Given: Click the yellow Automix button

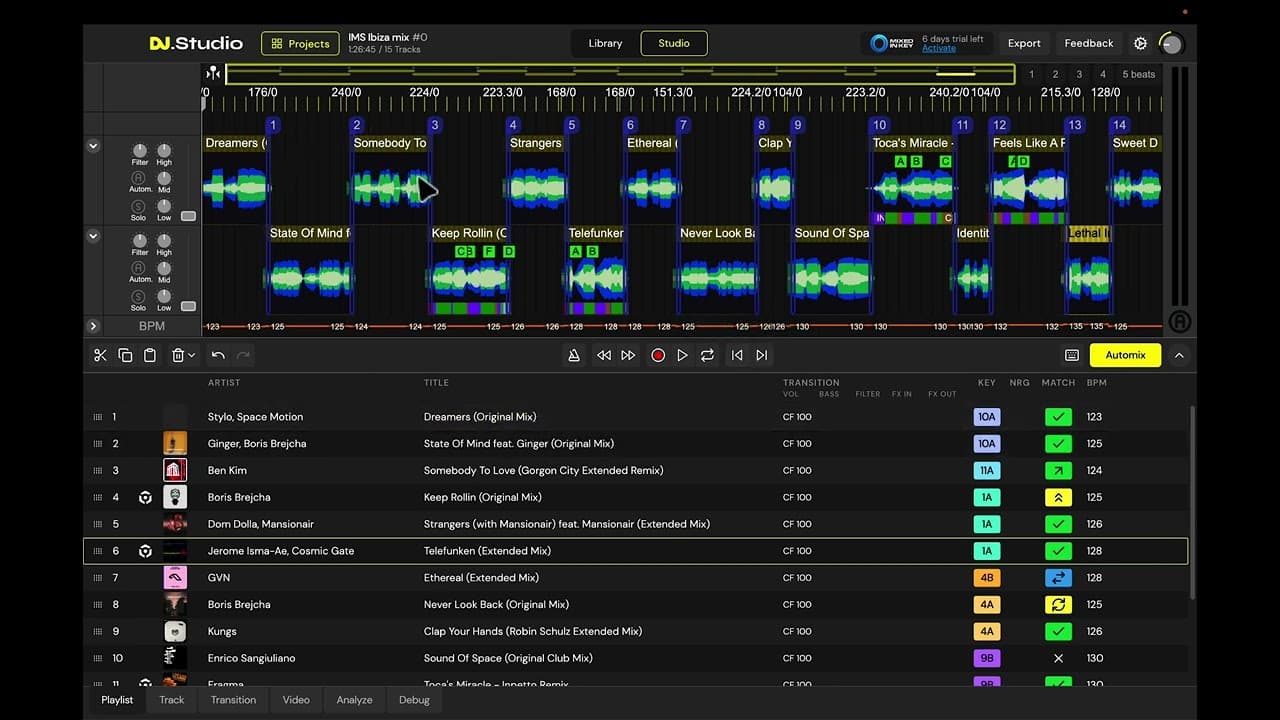Looking at the screenshot, I should click(x=1125, y=355).
